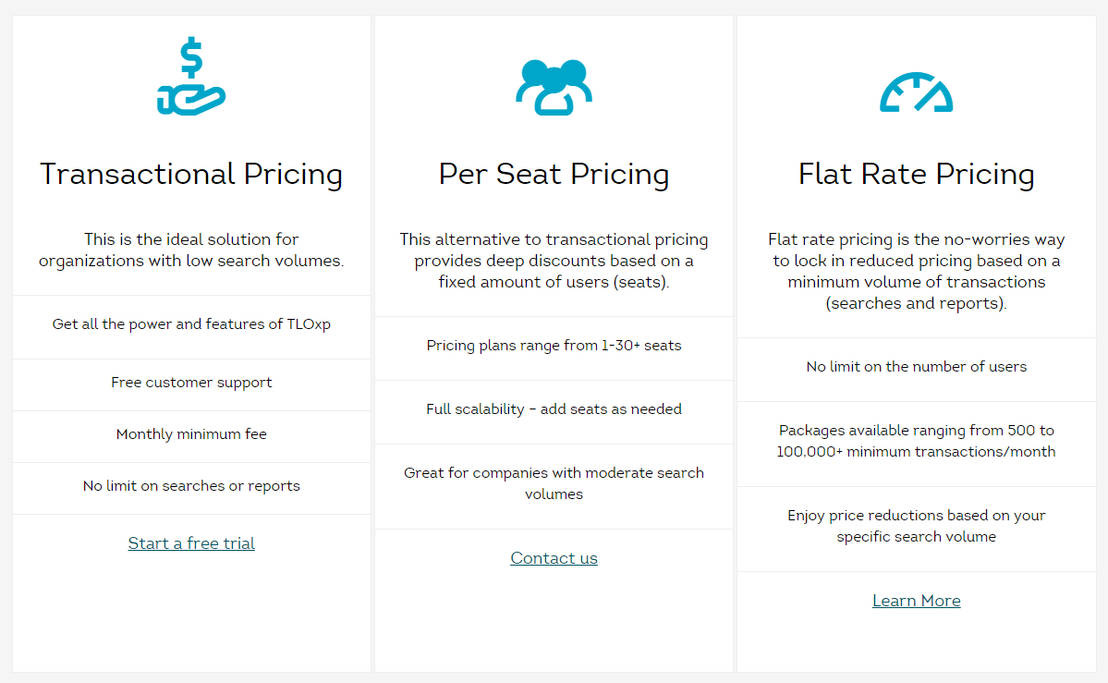Select the row stating Pricing plans range from 1-30+ seats
Image resolution: width=1108 pixels, height=683 pixels.
tap(554, 345)
